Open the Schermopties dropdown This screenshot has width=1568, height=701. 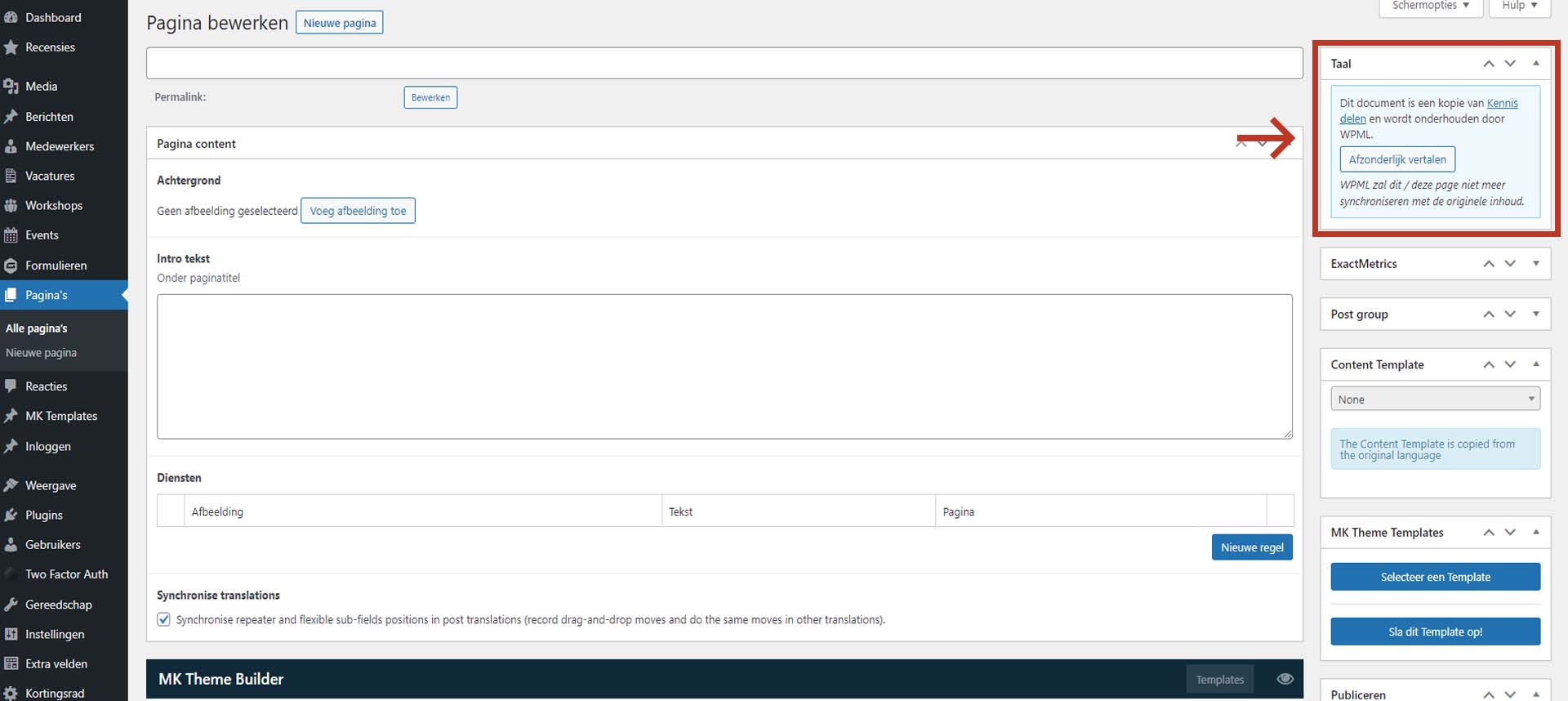pyautogui.click(x=1430, y=7)
